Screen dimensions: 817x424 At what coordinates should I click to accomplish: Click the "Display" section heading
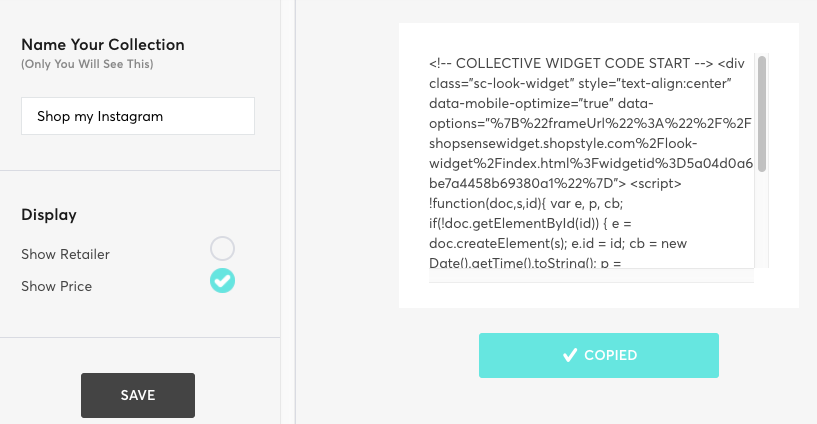49,215
